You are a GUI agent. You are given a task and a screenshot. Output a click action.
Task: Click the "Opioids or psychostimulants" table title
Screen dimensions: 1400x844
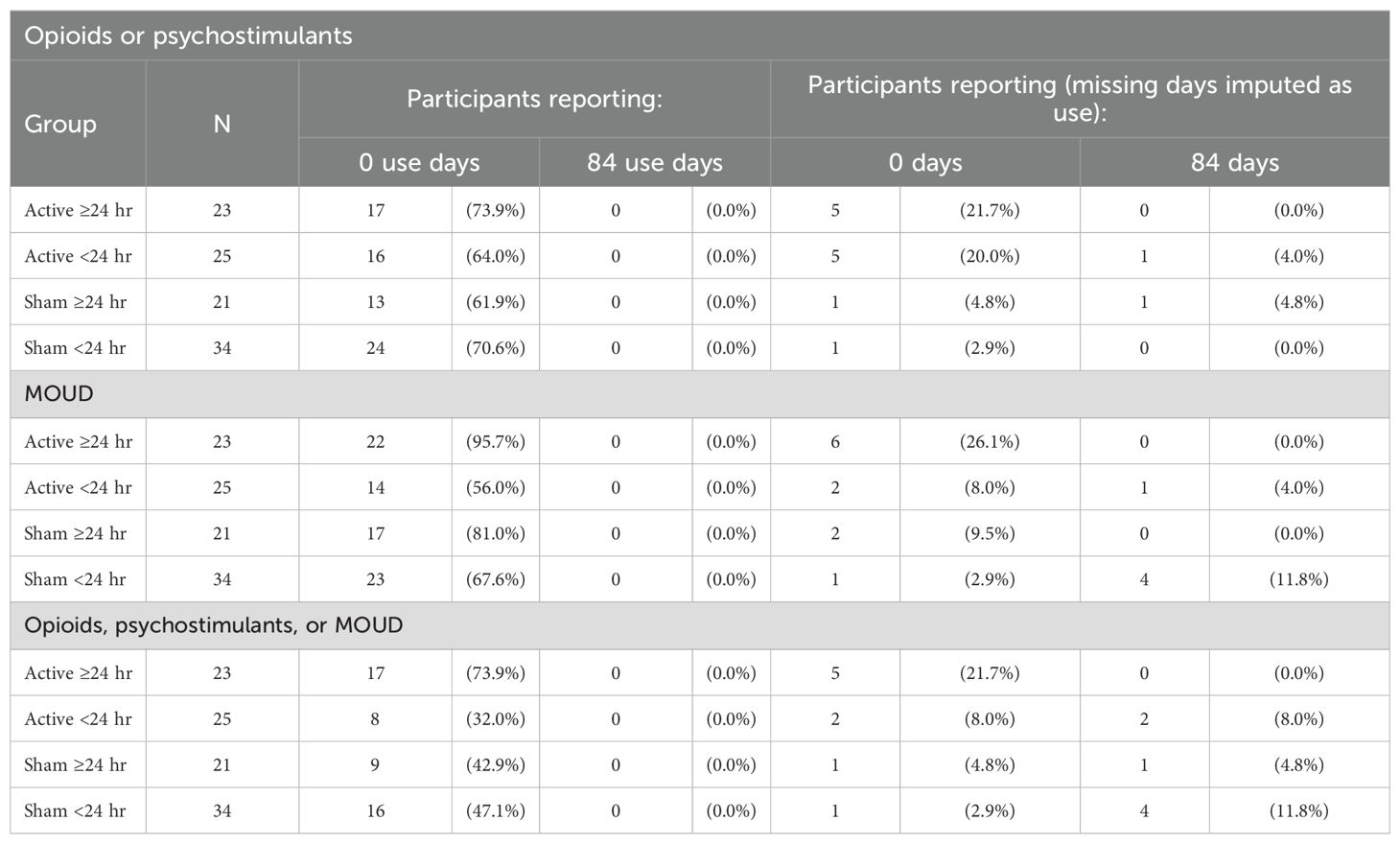pyautogui.click(x=188, y=36)
